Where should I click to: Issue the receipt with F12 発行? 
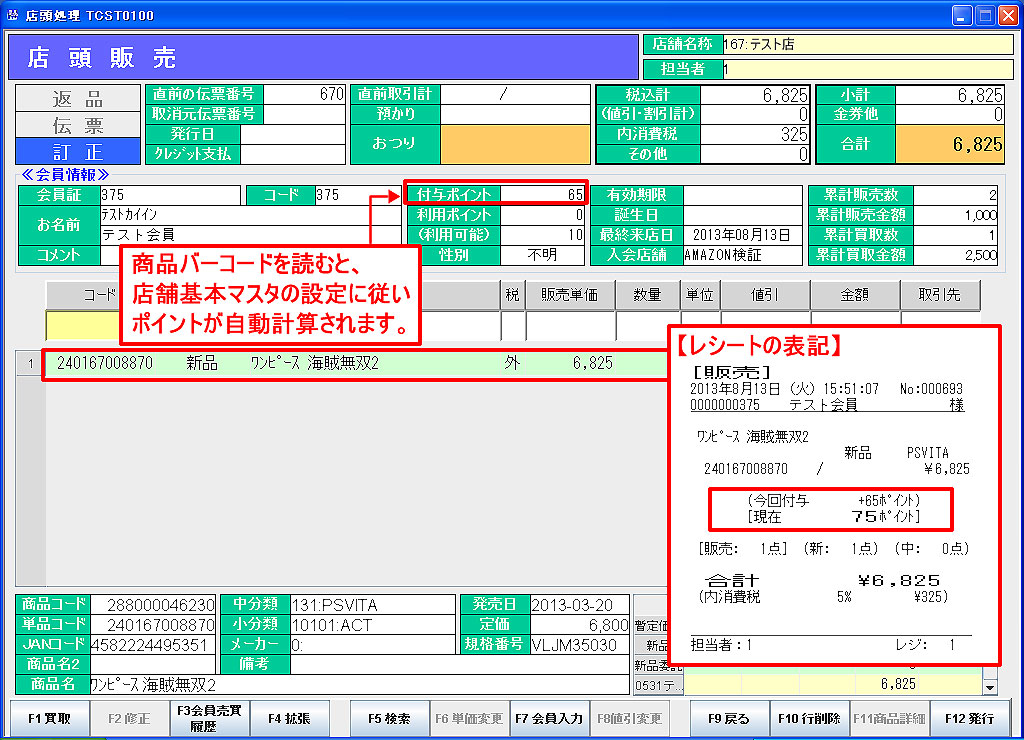(969, 718)
